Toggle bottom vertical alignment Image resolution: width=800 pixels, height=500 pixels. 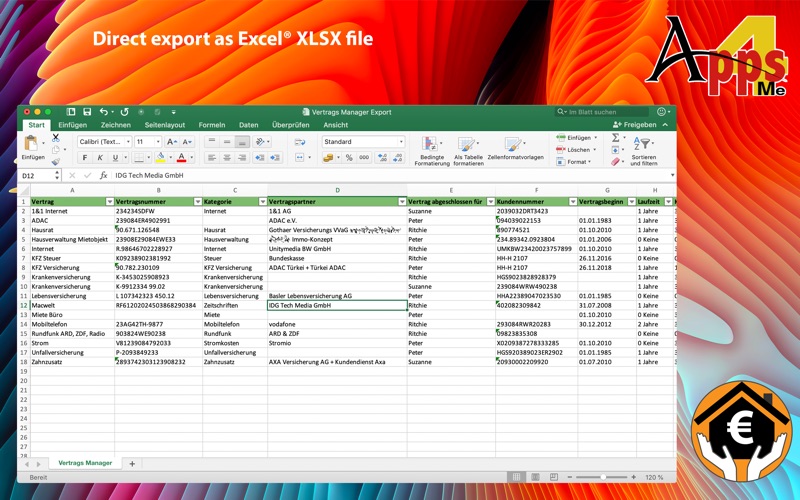coord(242,142)
